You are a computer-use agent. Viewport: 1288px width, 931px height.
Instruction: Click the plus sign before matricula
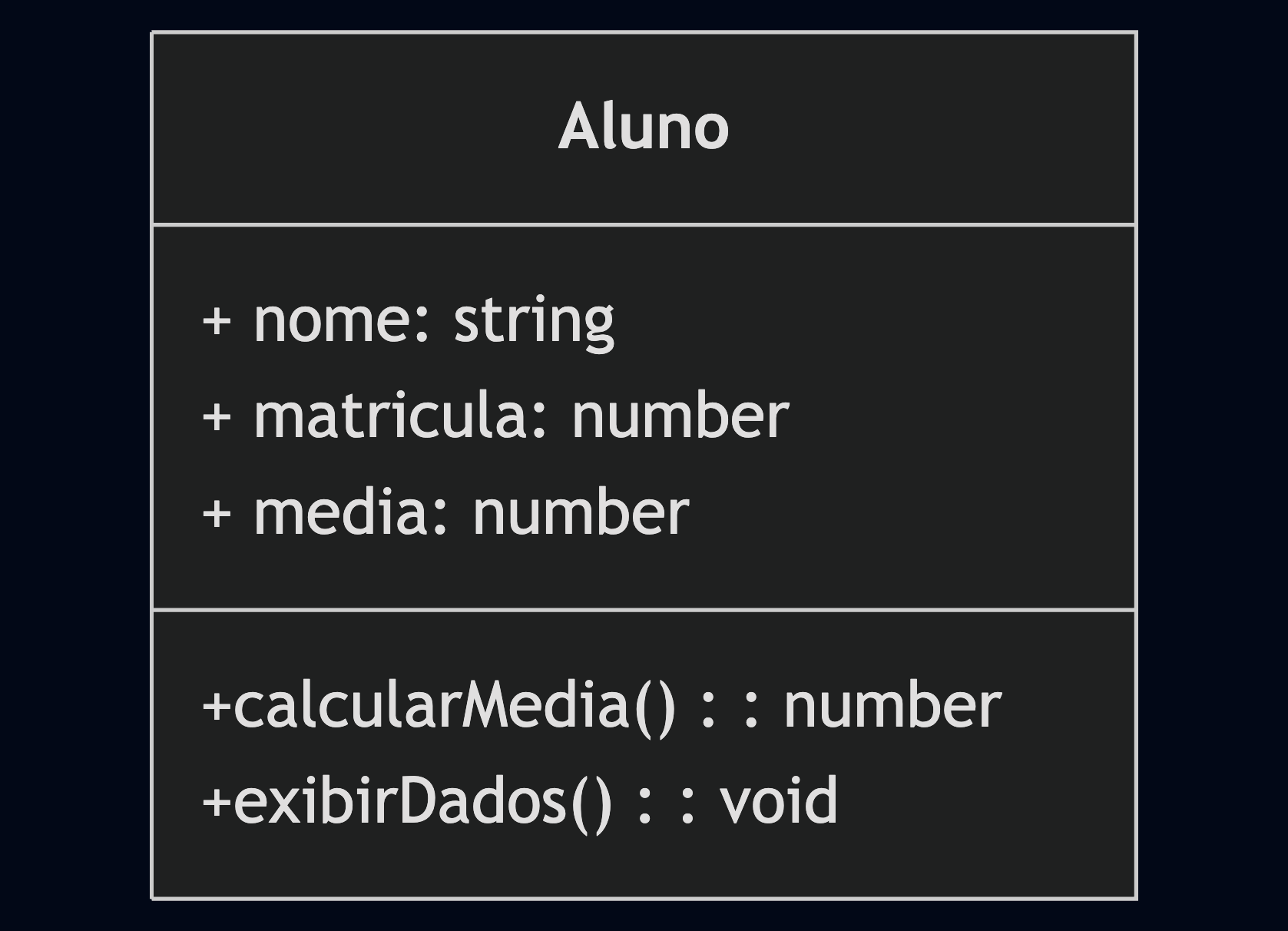(x=217, y=416)
